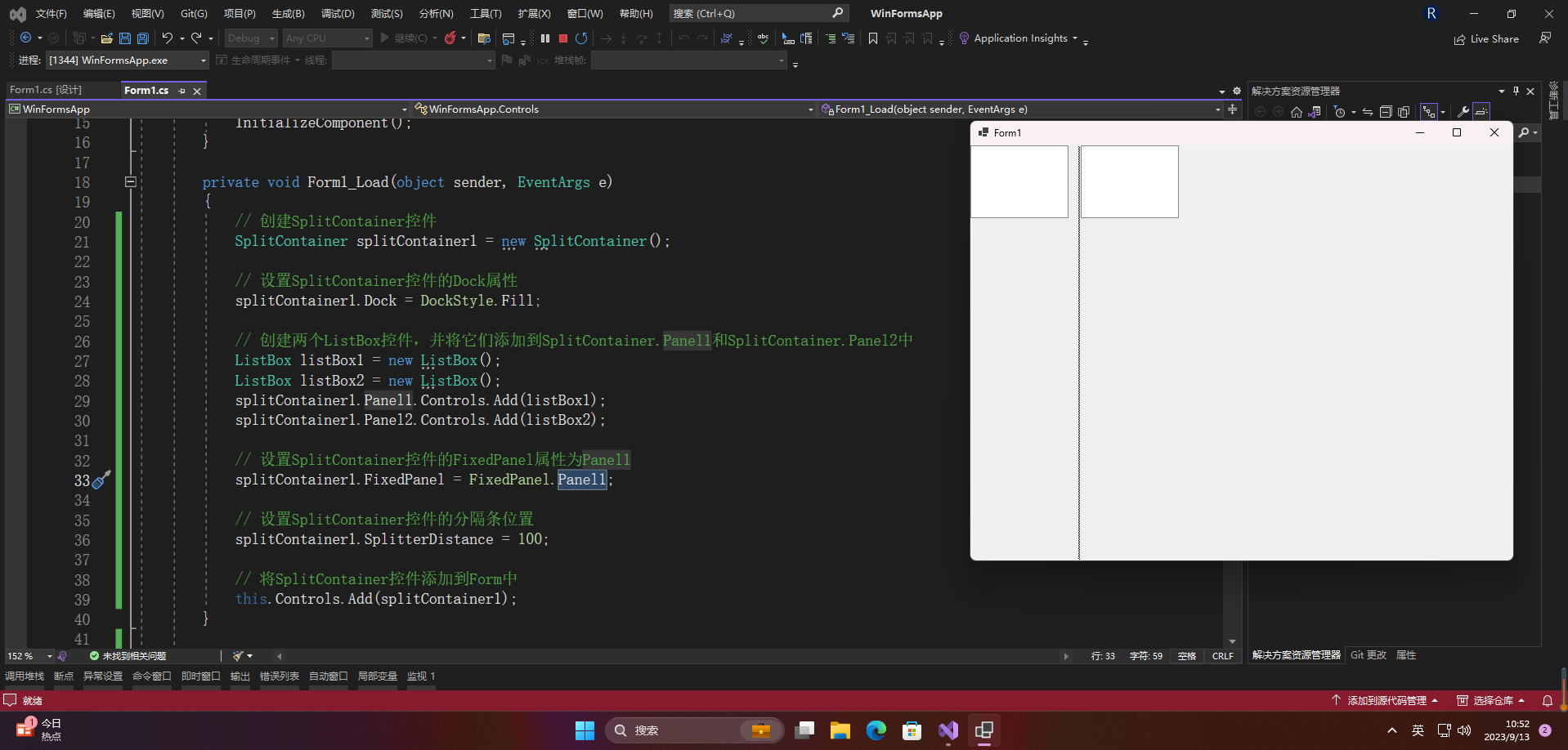The height and width of the screenshot is (750, 1568).
Task: Click the Save file toolbar icon
Action: [x=125, y=38]
